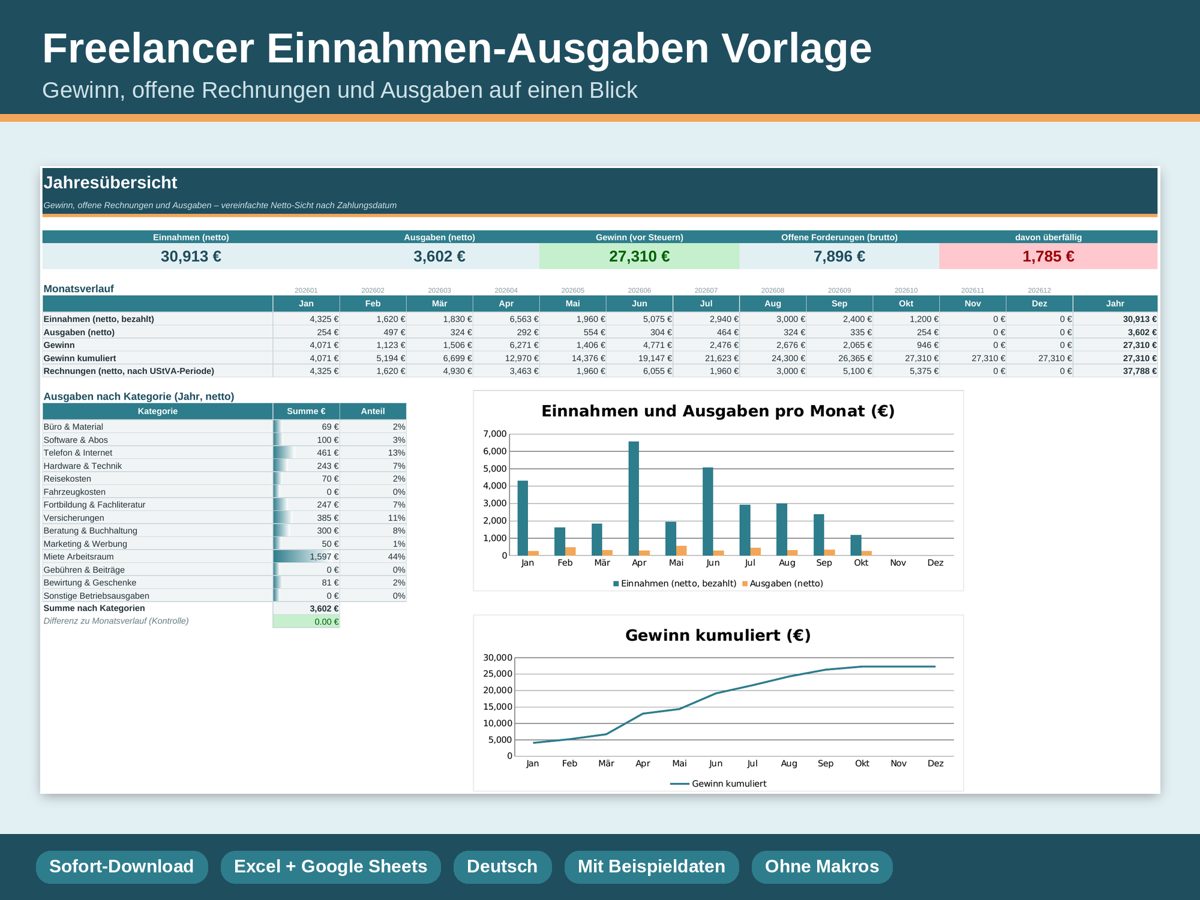The image size is (1200, 900).
Task: Select the Gewinn kumuliert (€) line chart title
Action: tap(718, 635)
